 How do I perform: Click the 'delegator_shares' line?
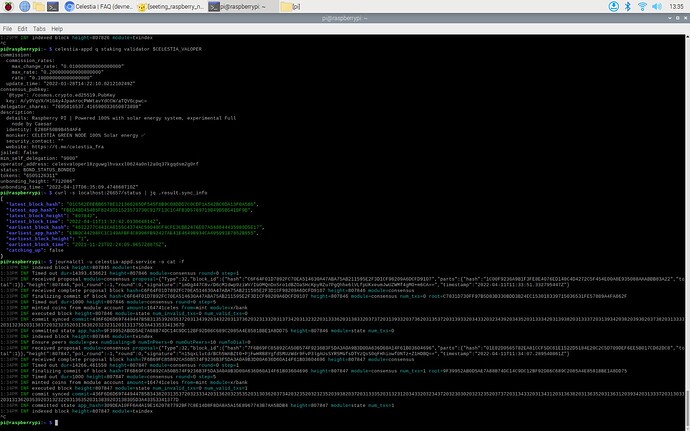point(70,107)
